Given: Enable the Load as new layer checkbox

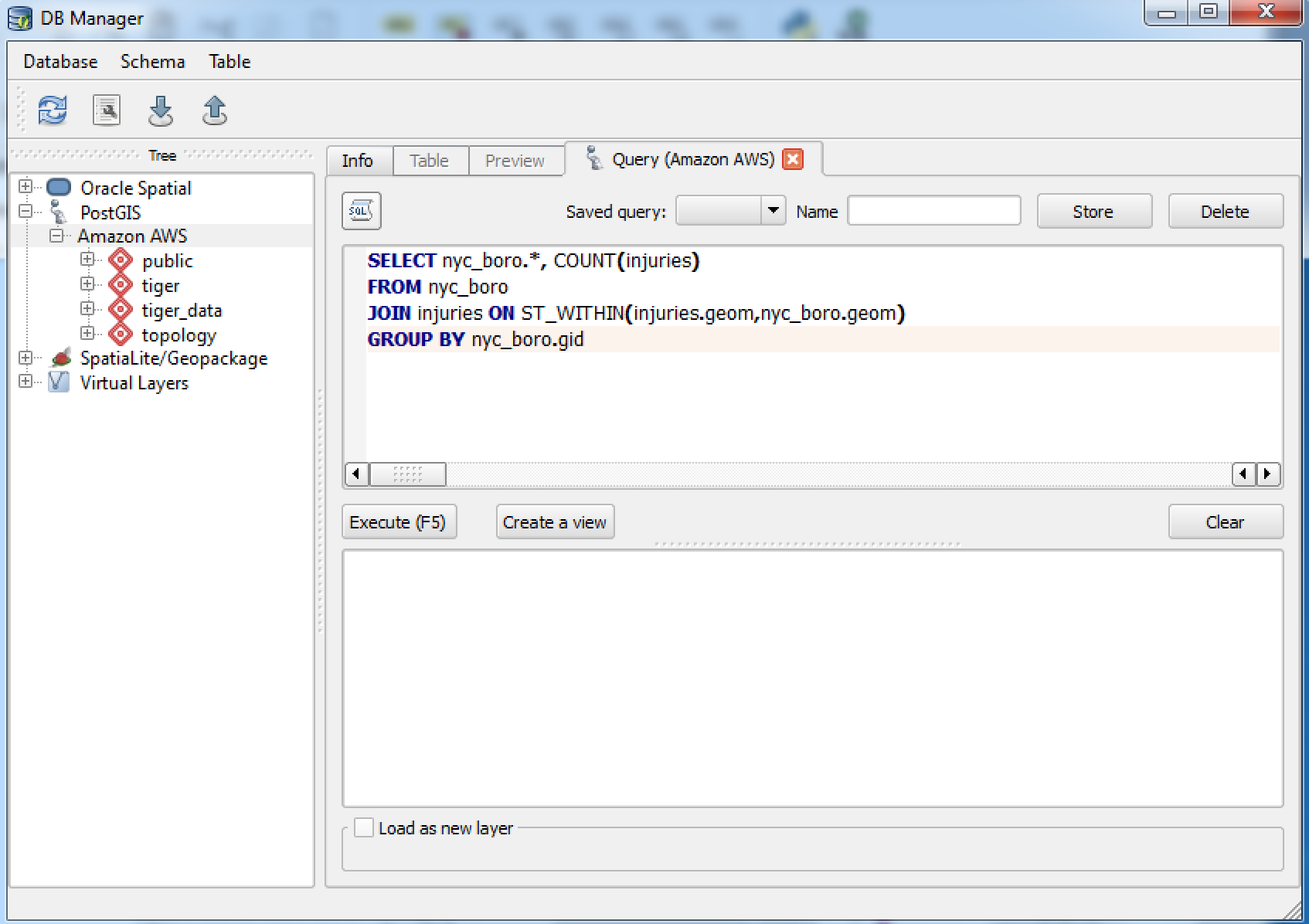Looking at the screenshot, I should pos(364,827).
